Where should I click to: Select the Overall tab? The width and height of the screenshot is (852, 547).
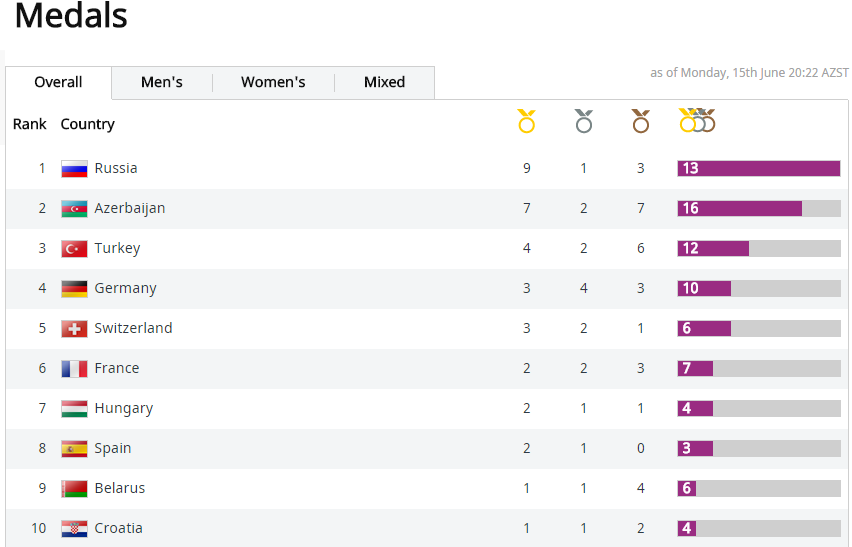click(x=58, y=83)
